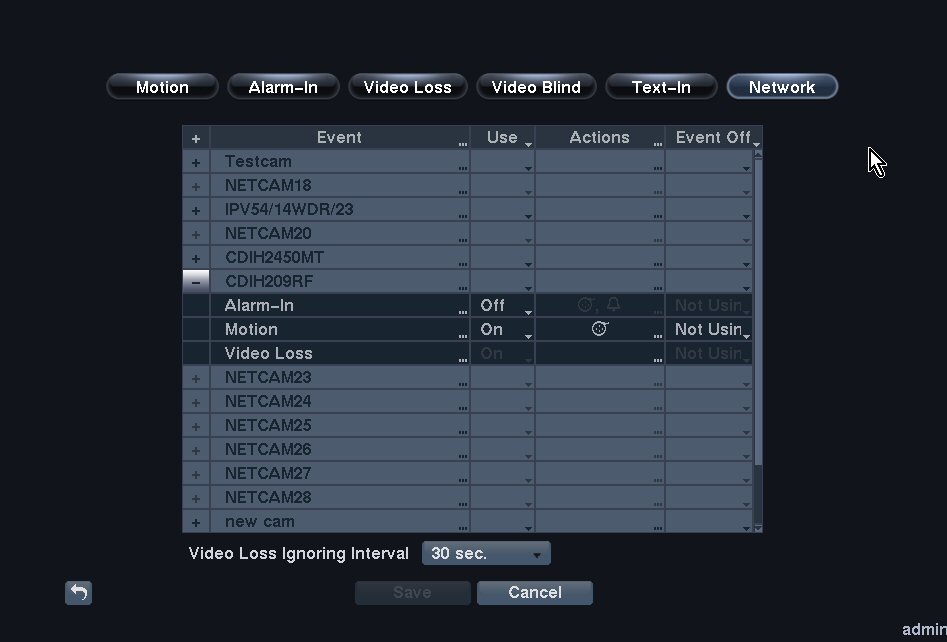
Task: Open Actions ellipsis for Video Loss row
Action: [658, 361]
